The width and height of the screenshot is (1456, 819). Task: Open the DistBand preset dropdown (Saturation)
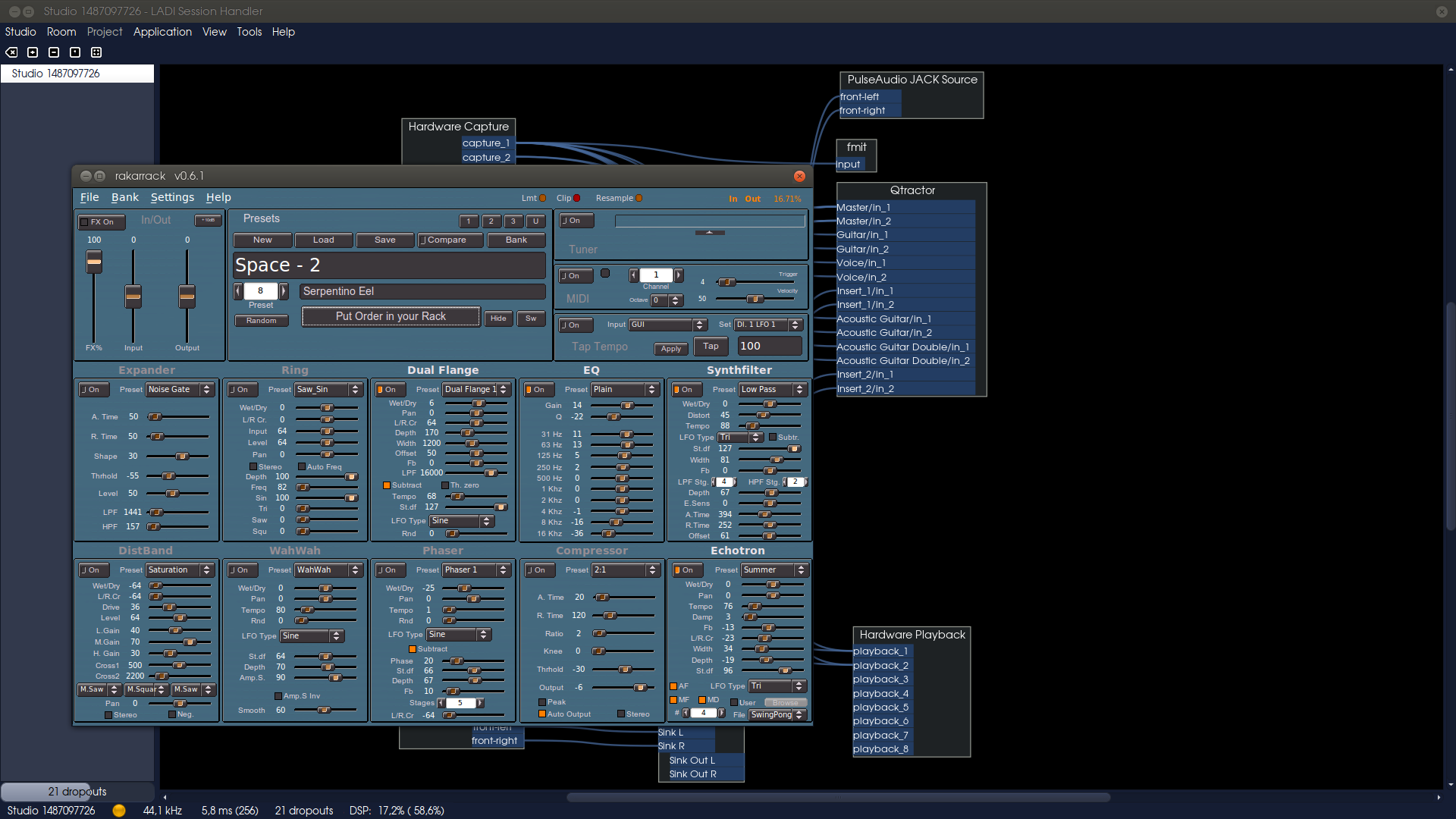click(x=180, y=570)
